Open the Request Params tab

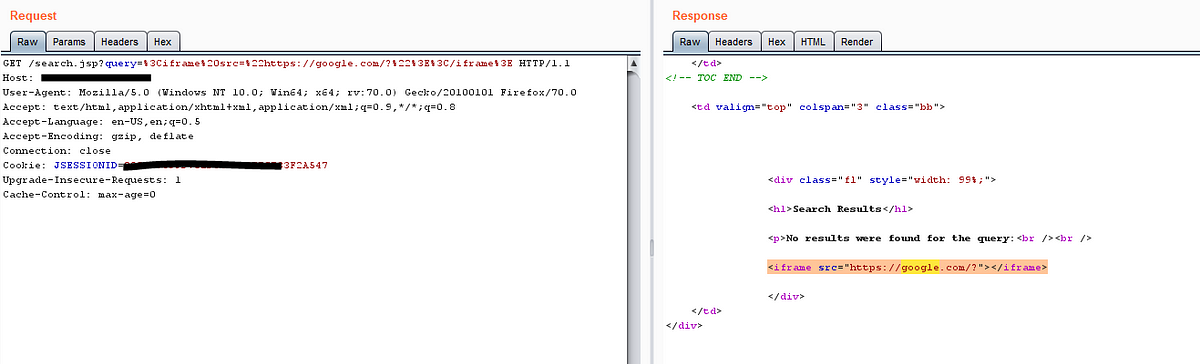69,42
